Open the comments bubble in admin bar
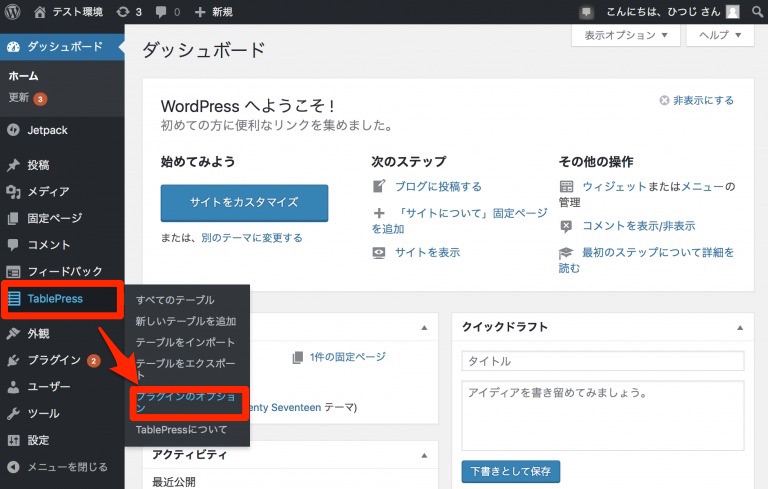Screen dimensions: 768x489 point(161,12)
